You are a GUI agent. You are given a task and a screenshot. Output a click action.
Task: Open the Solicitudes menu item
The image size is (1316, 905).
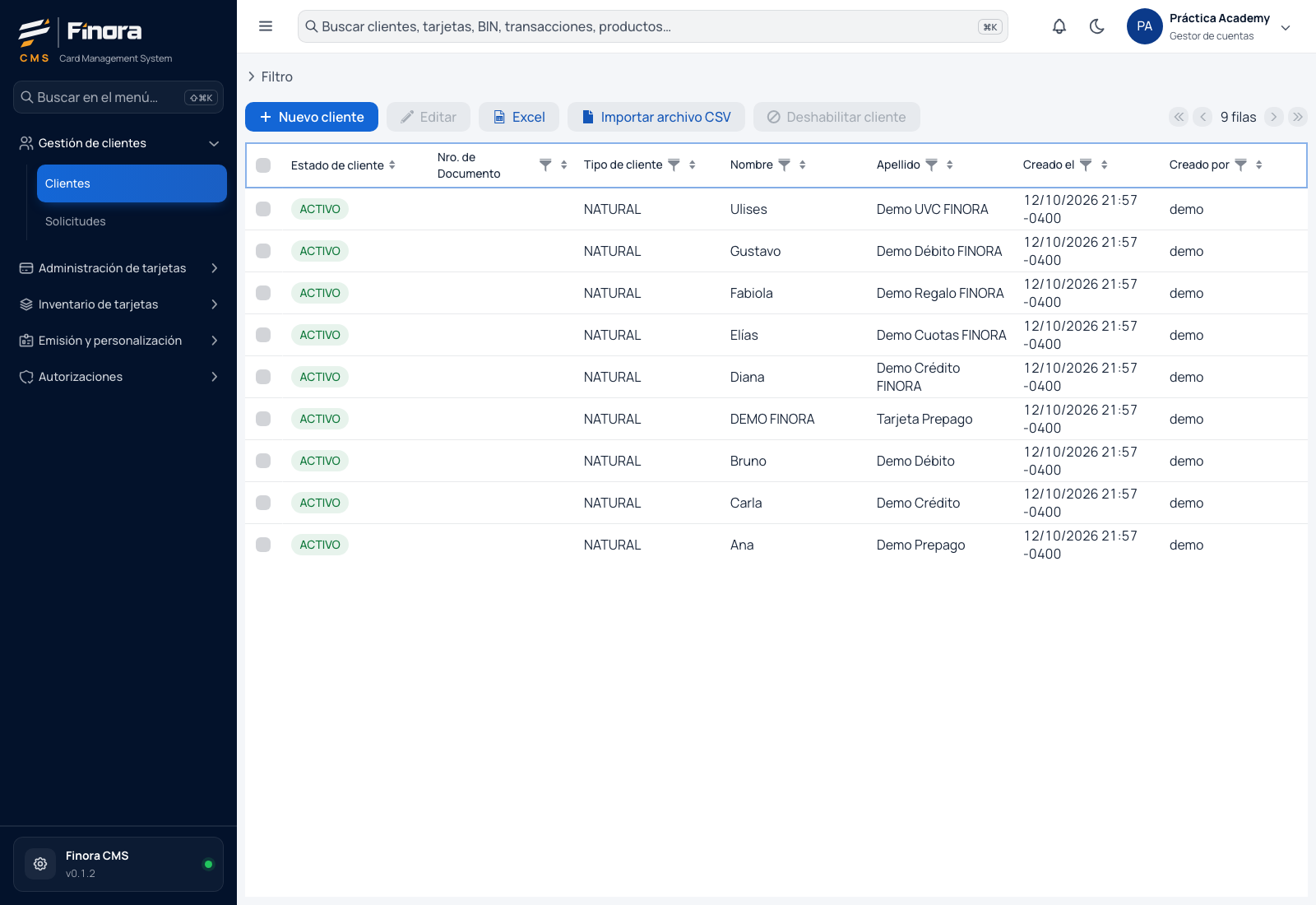point(132,221)
